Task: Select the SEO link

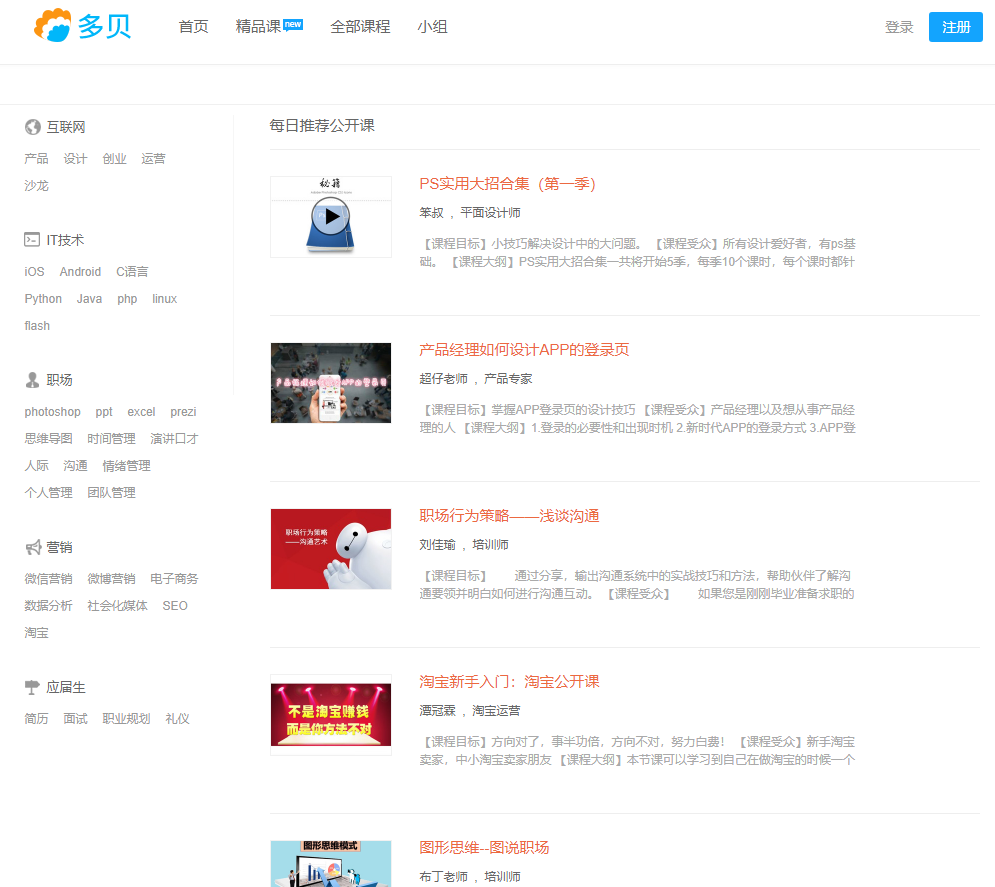Action: (175, 606)
